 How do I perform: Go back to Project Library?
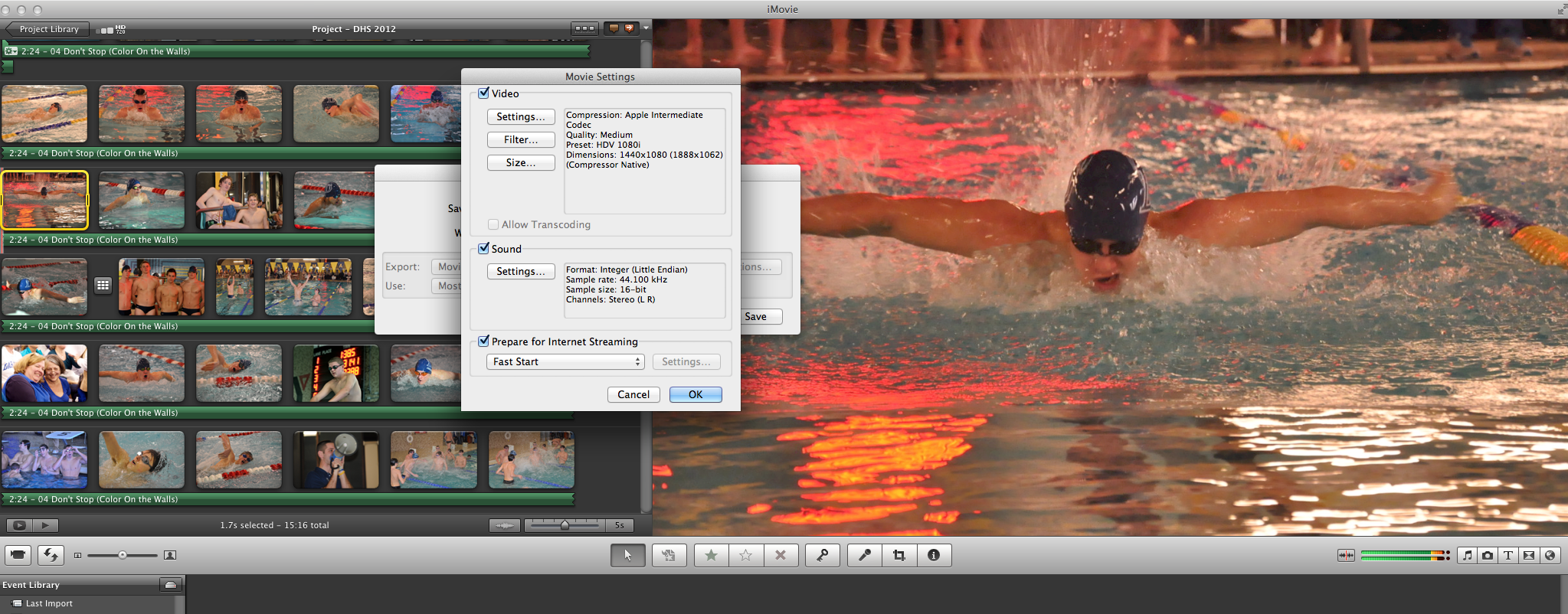point(47,29)
